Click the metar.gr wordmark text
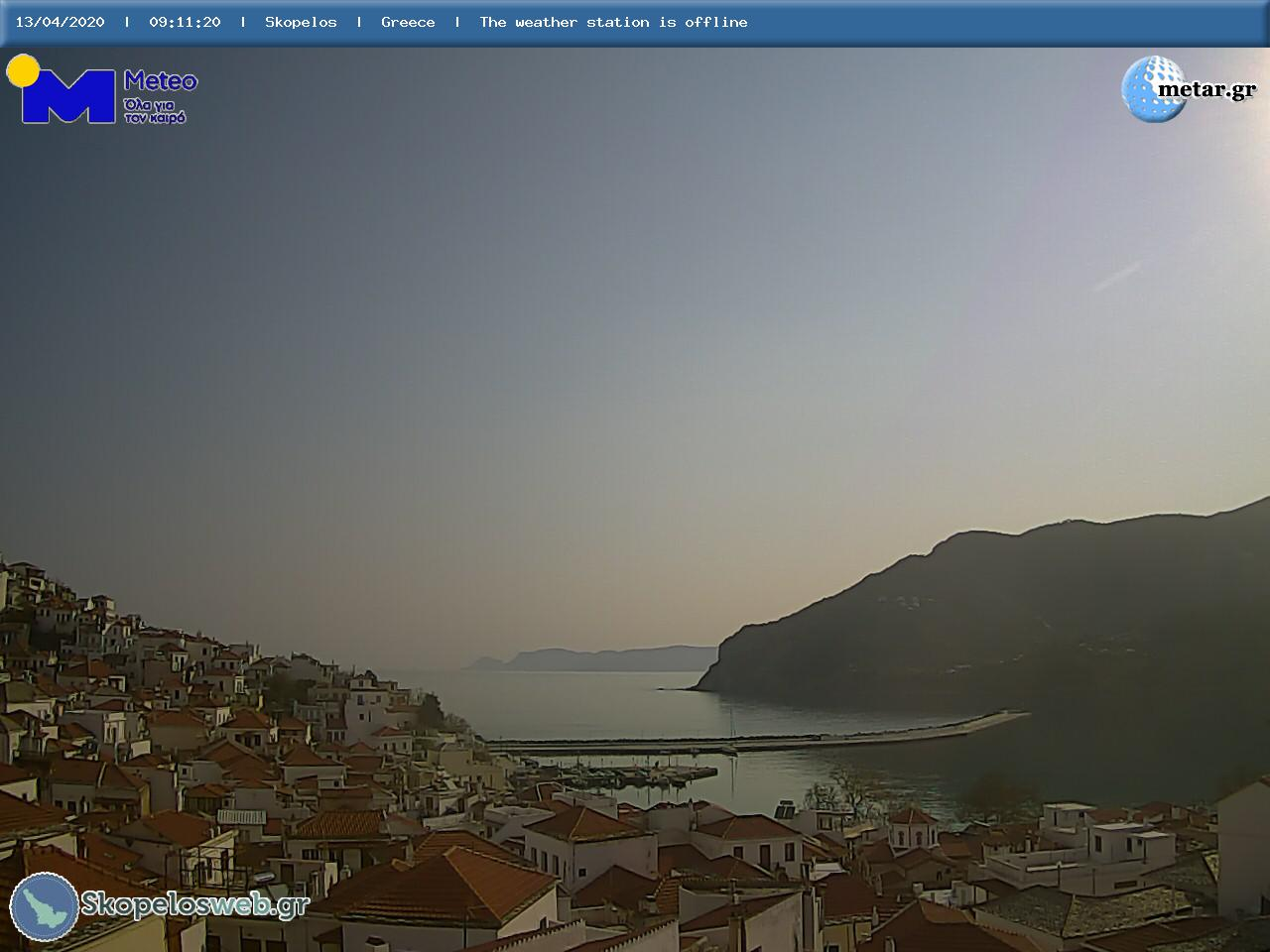This screenshot has height=952, width=1270. (x=1206, y=90)
